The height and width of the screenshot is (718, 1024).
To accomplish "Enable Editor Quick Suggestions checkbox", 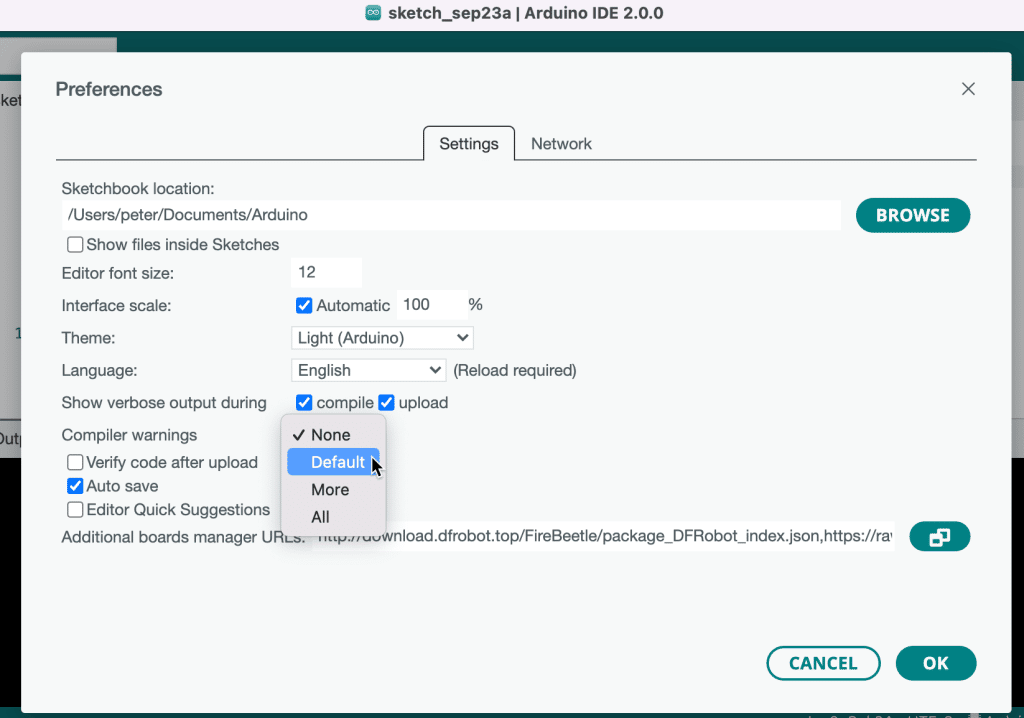I will click(75, 510).
